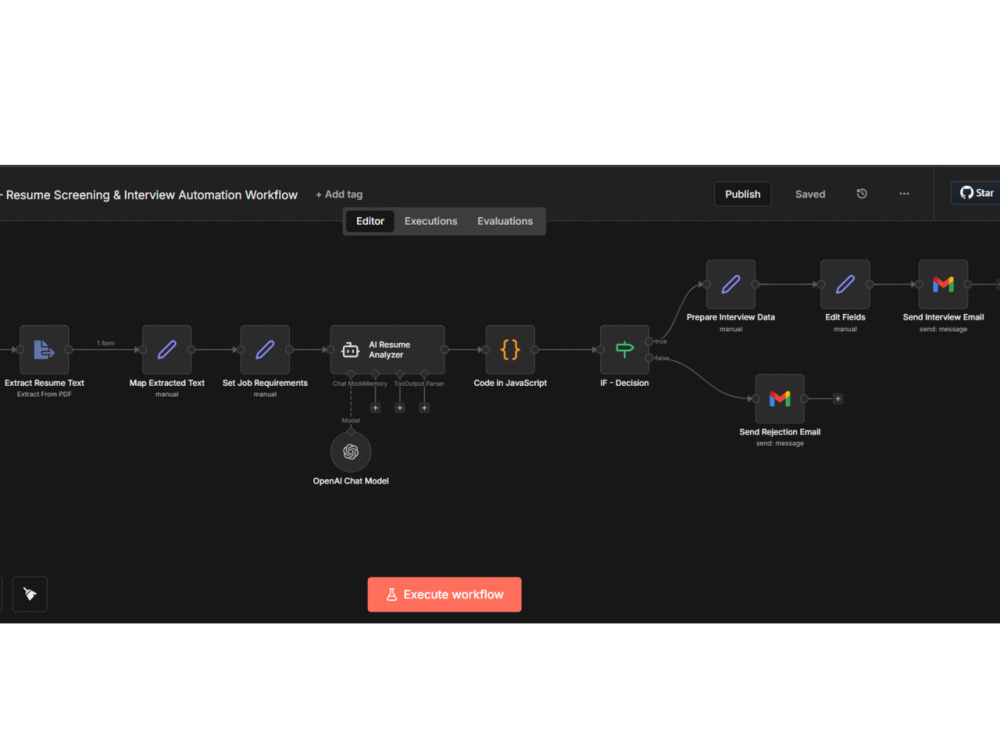Image resolution: width=1000 pixels, height=750 pixels.
Task: Add a connection on the Output Parser plus
Action: click(x=424, y=408)
